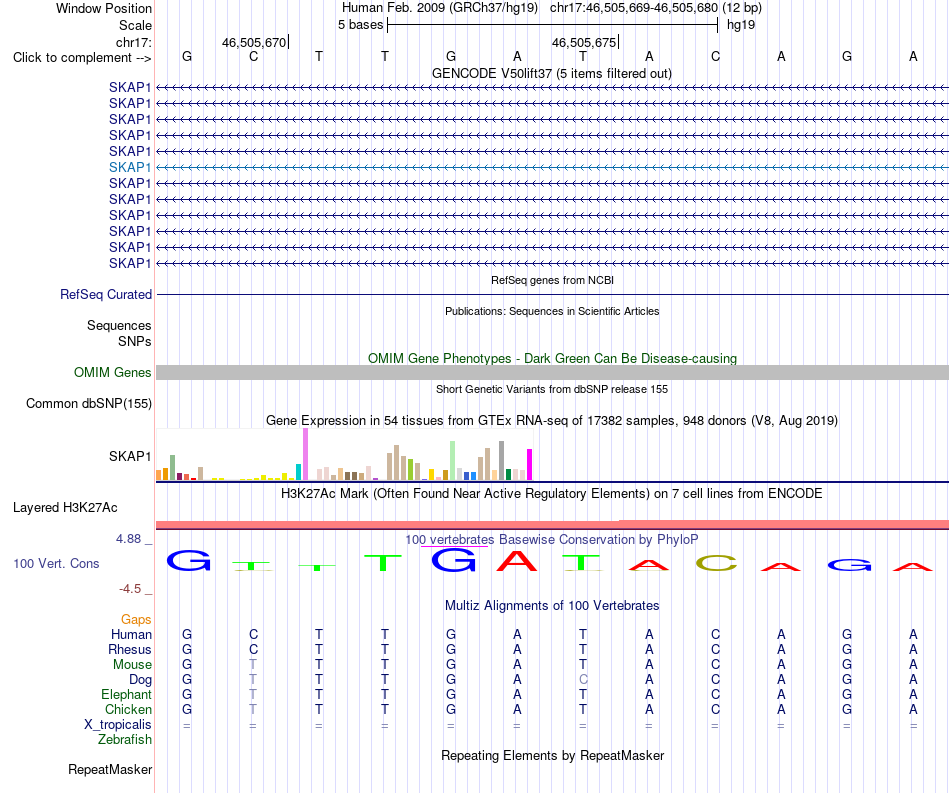
Task: Click the grey OMIM Genes item bar
Action: pos(552,373)
